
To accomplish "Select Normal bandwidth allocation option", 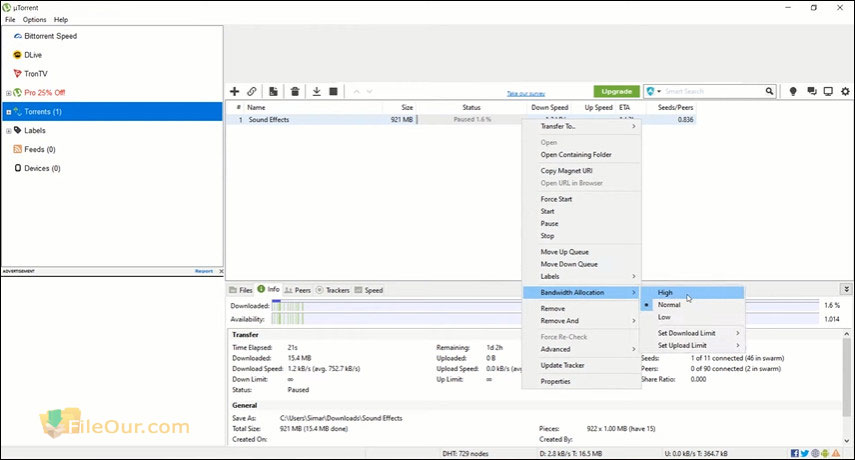I will click(669, 304).
